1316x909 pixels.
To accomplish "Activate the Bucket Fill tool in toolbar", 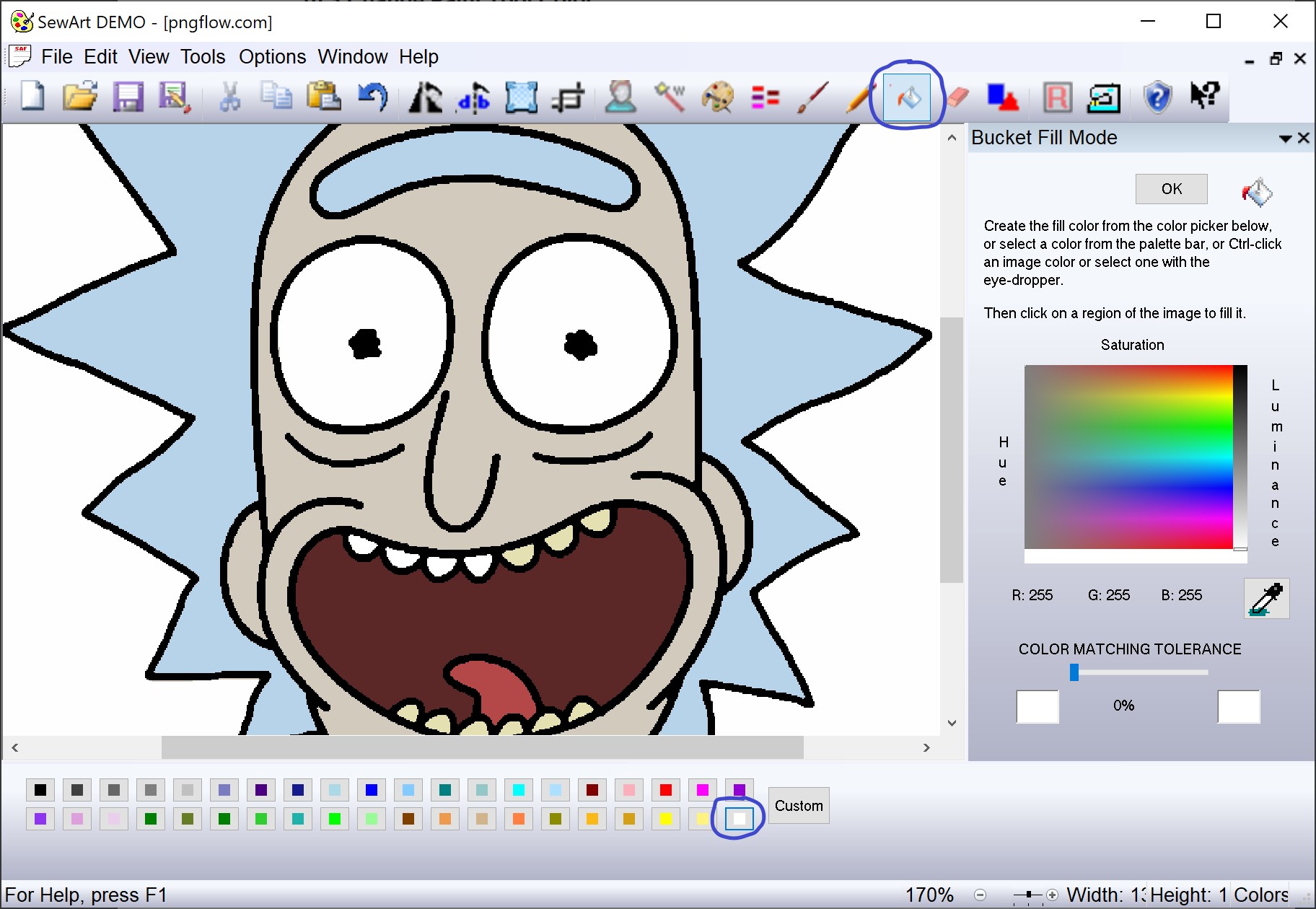I will point(908,97).
